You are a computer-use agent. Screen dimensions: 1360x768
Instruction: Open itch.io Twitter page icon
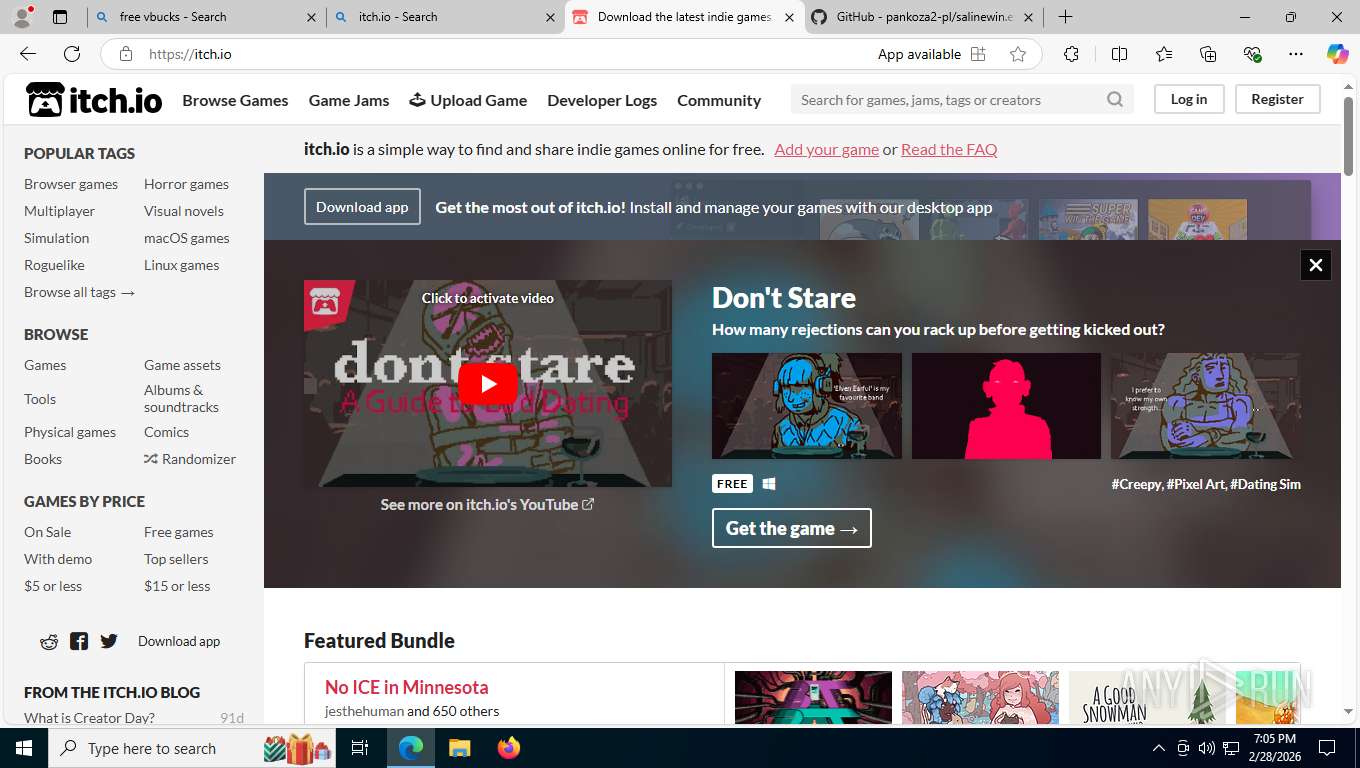coord(109,641)
